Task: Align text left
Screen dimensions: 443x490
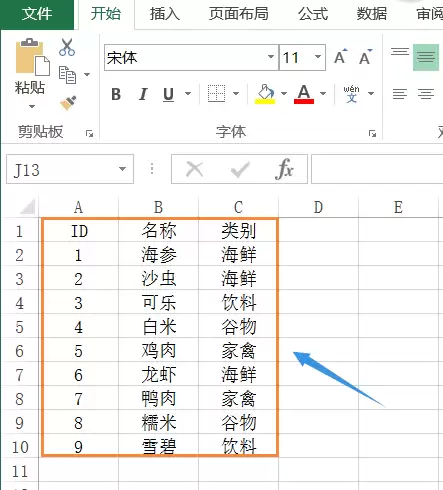Action: [x=400, y=94]
